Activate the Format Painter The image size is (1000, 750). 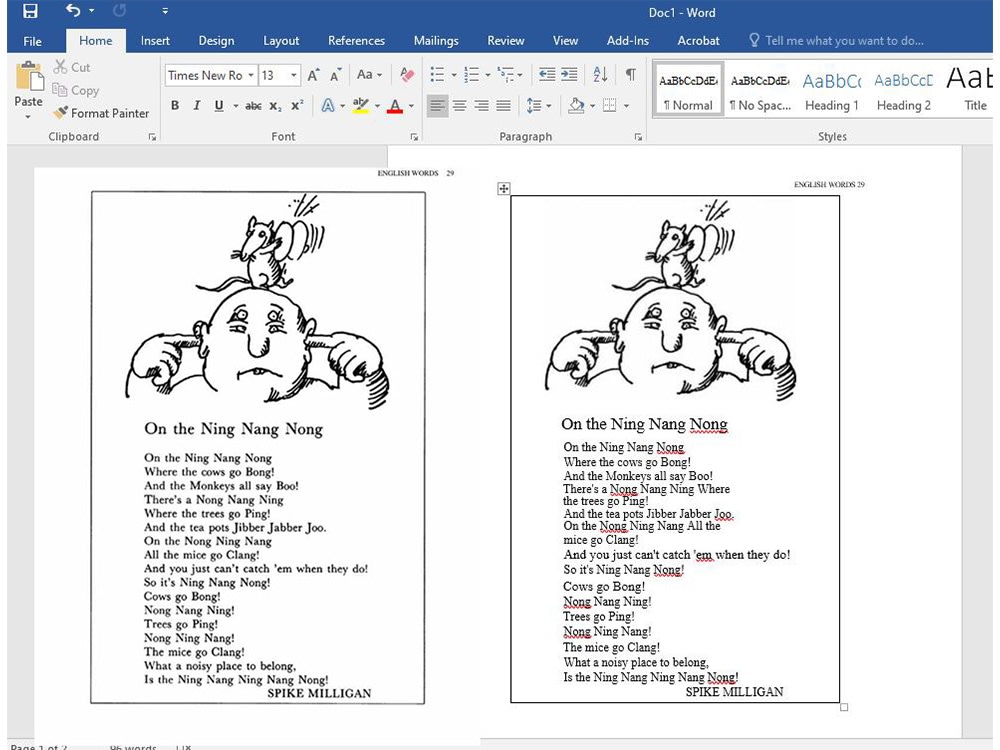(101, 113)
